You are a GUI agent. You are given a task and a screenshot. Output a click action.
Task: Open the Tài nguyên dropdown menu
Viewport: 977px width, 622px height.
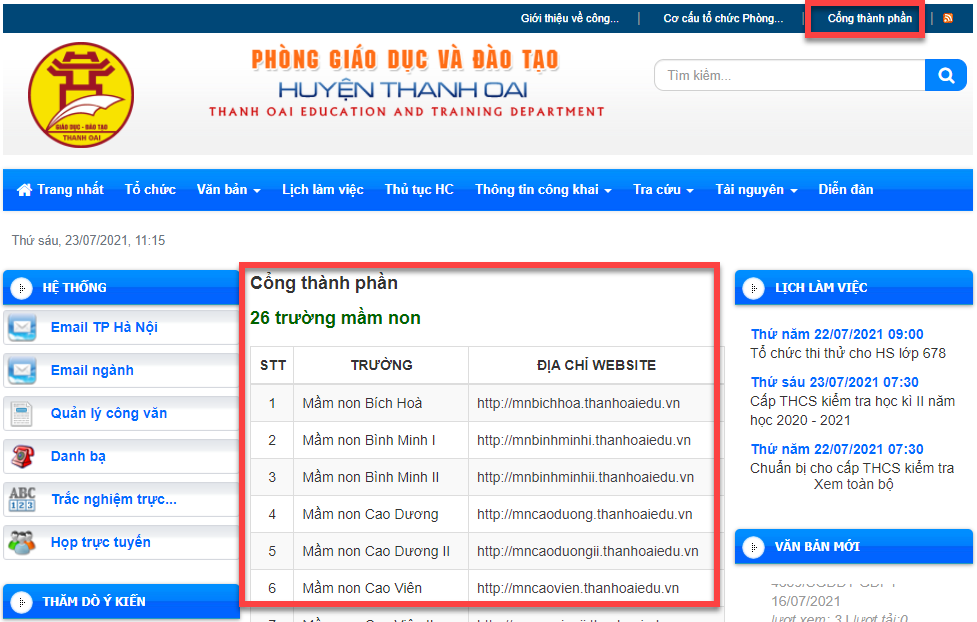(756, 189)
